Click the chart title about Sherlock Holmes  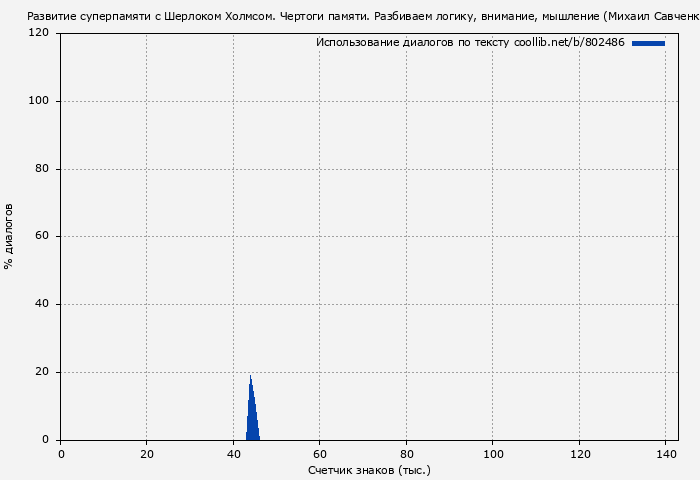coord(362,17)
